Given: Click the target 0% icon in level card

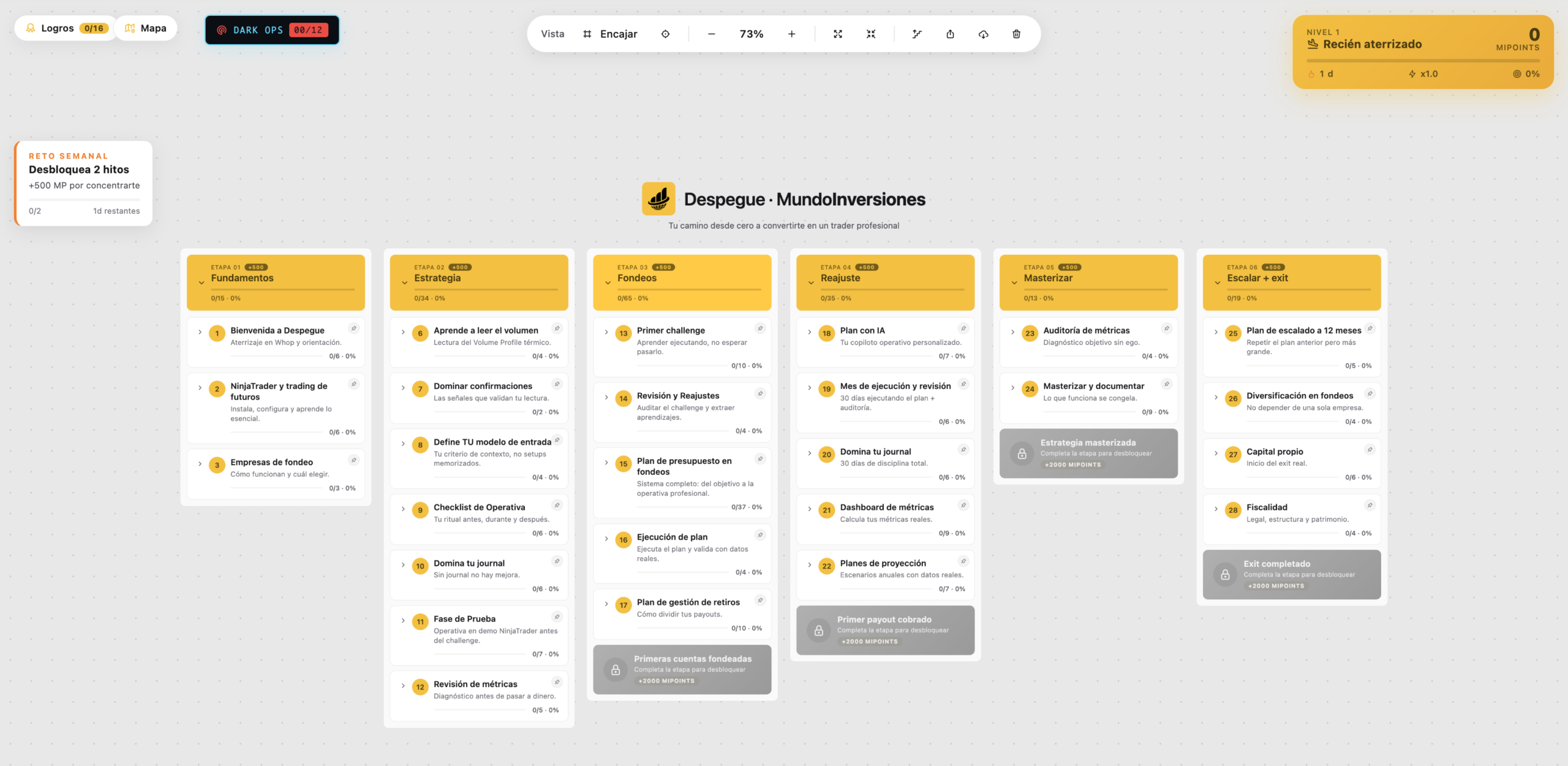Looking at the screenshot, I should pyautogui.click(x=1517, y=74).
